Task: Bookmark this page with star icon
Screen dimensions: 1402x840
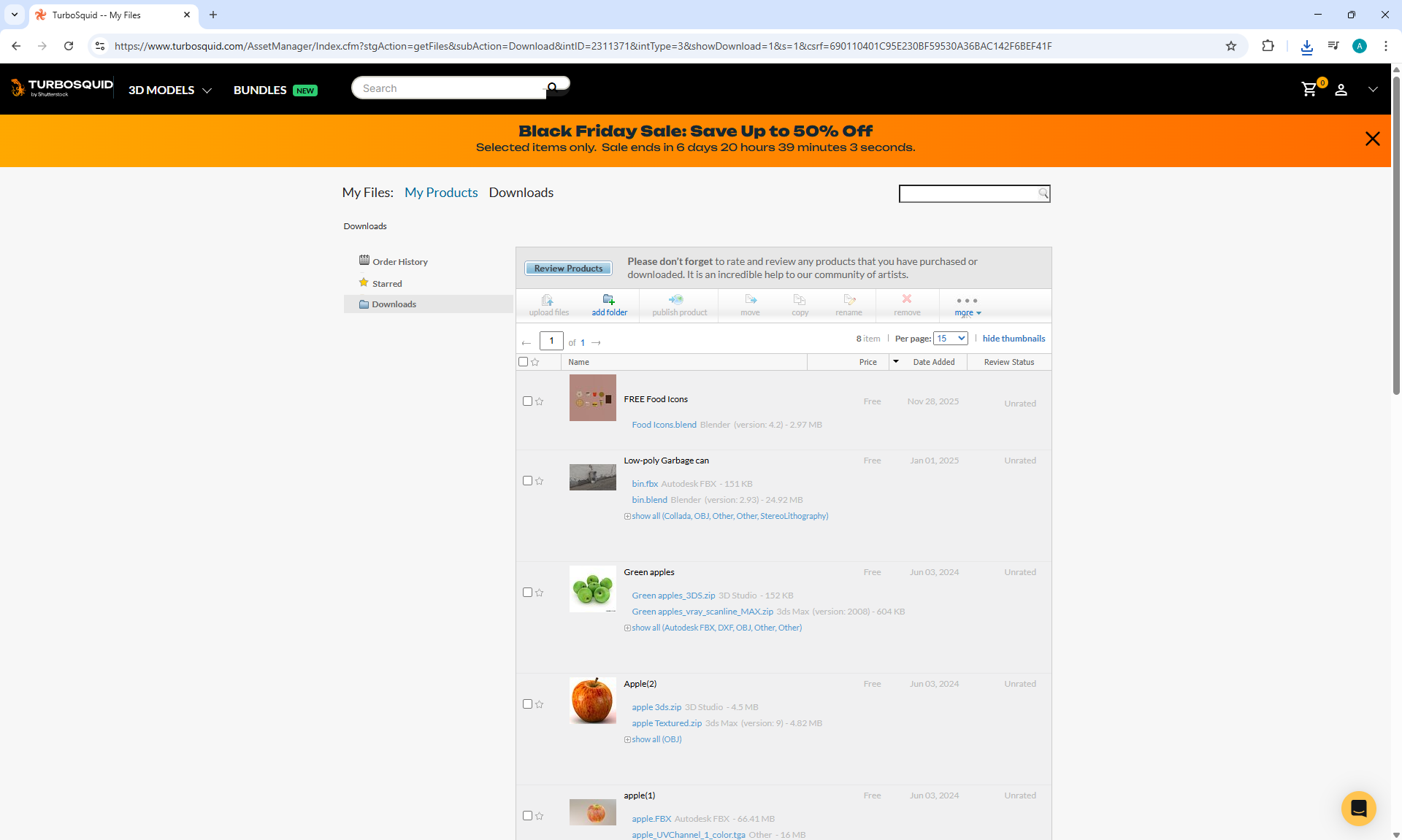Action: pyautogui.click(x=1231, y=46)
